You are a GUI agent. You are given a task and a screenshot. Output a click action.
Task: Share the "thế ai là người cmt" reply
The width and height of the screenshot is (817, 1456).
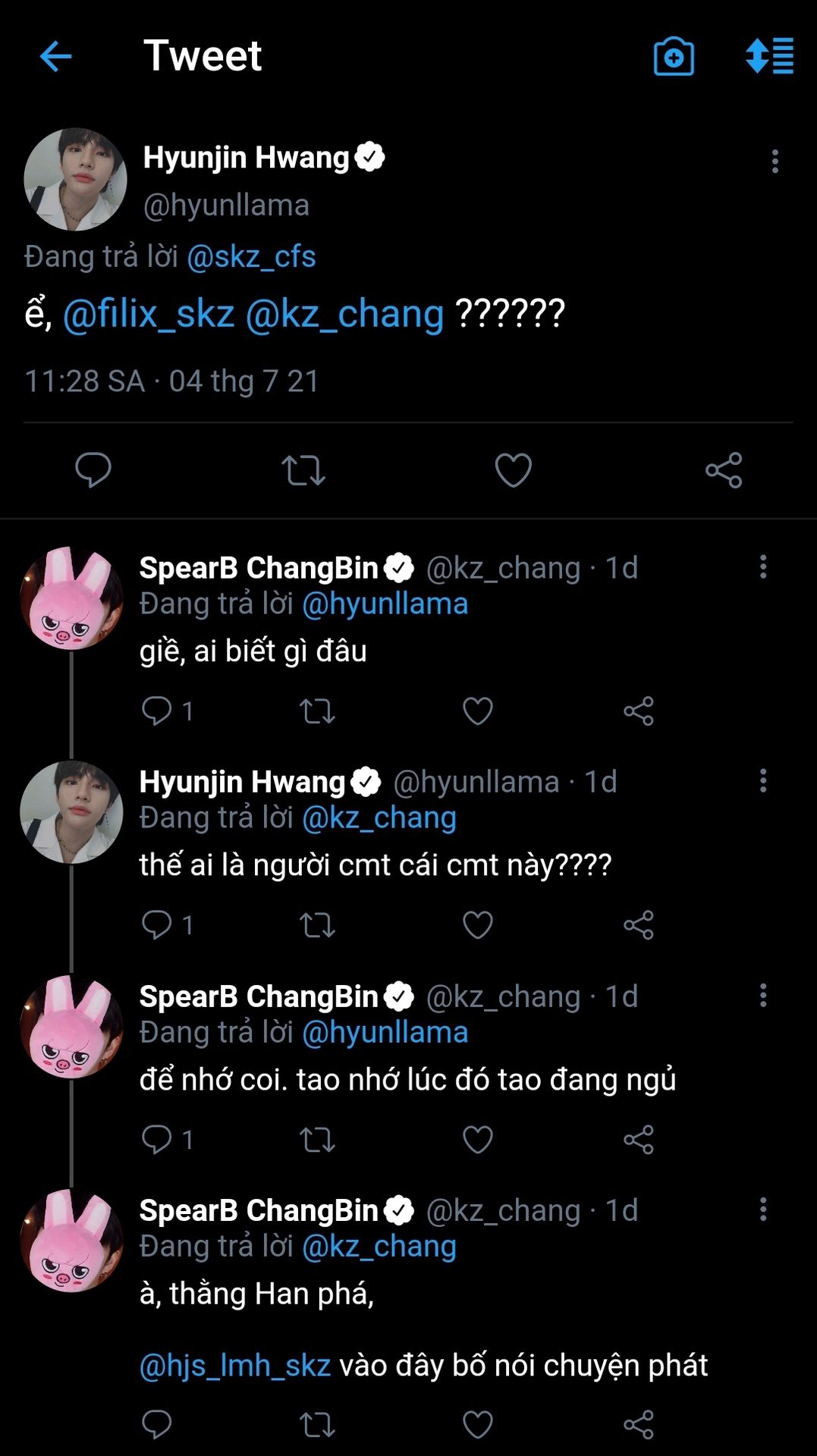pyautogui.click(x=639, y=925)
